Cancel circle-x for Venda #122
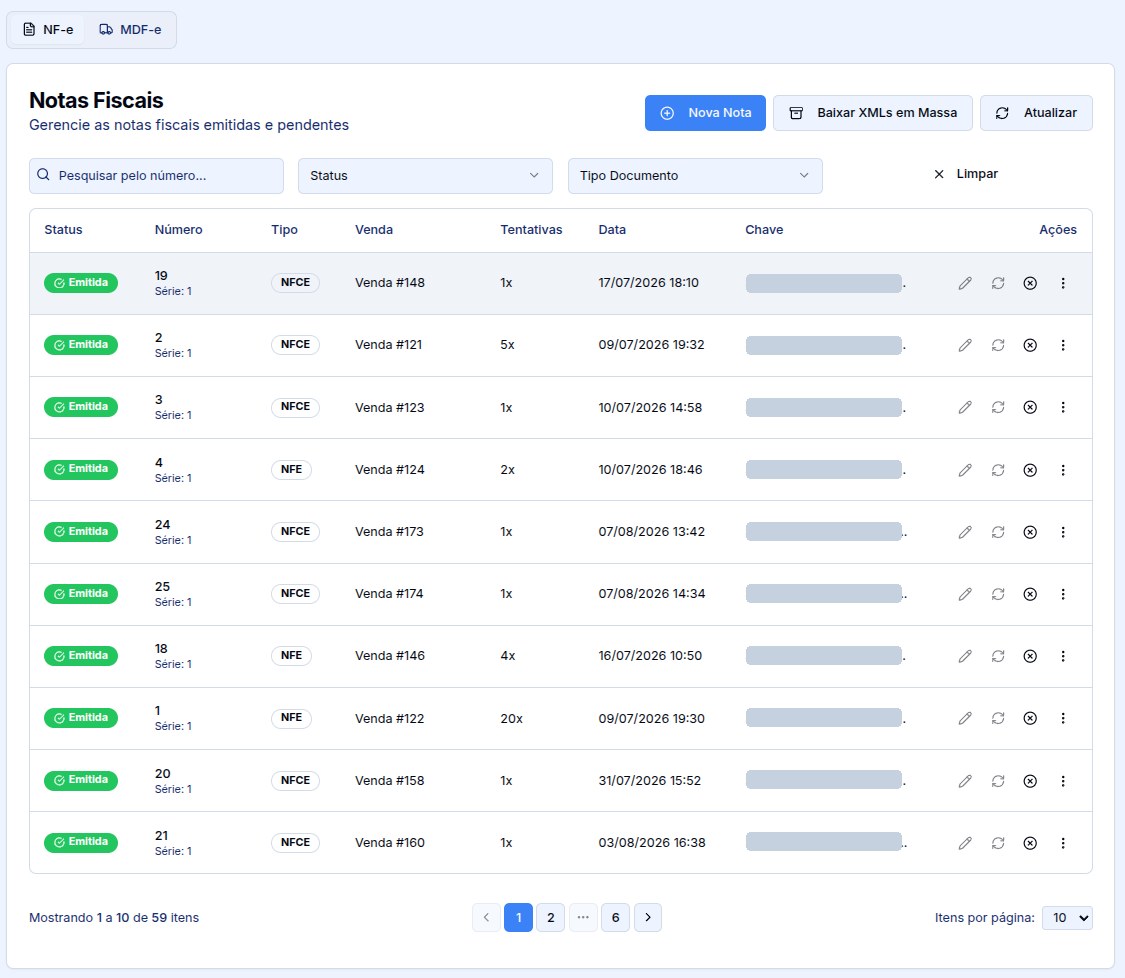This screenshot has height=978, width=1125. tap(1030, 718)
